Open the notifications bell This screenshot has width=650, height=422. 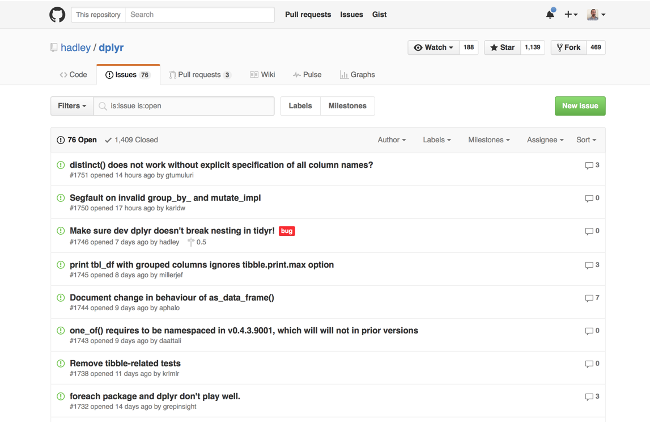(550, 15)
